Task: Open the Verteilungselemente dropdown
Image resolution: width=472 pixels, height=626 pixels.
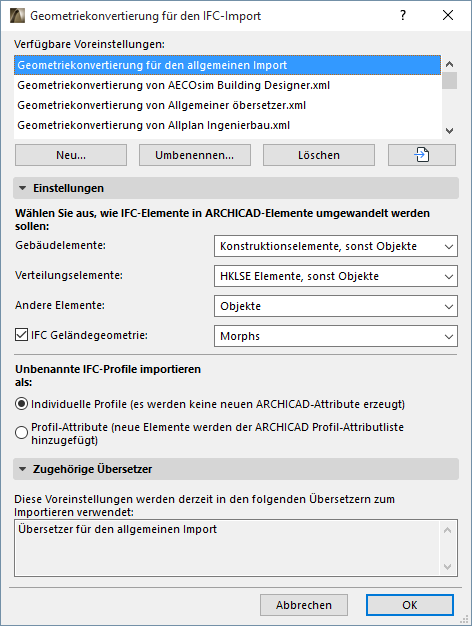Action: click(x=336, y=276)
